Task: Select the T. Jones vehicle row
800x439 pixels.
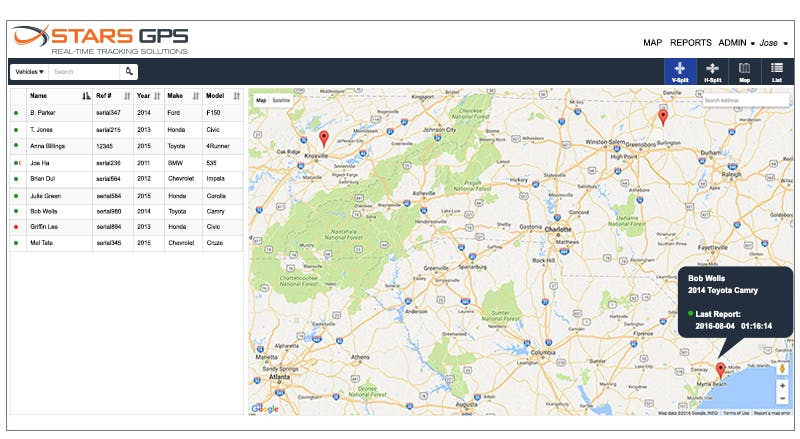Action: click(127, 130)
